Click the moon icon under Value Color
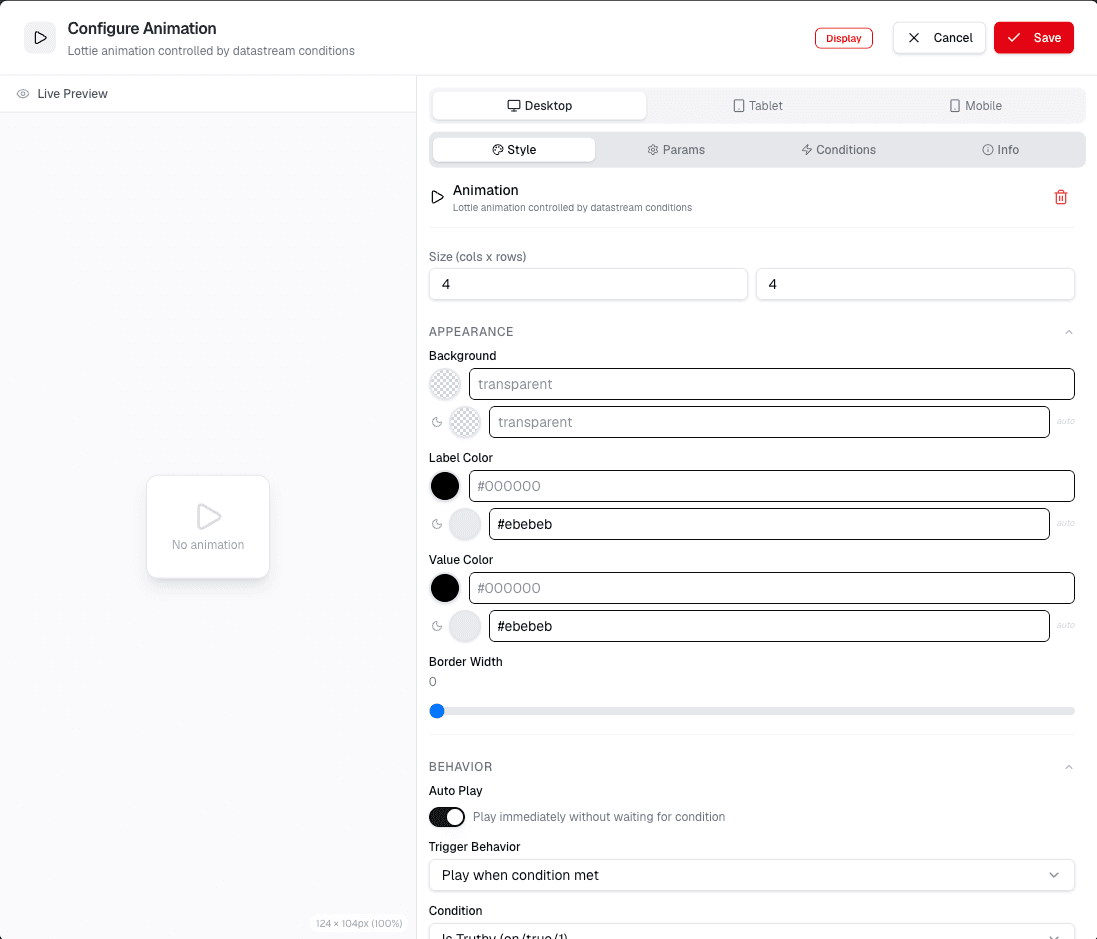The width and height of the screenshot is (1097, 939). [x=437, y=626]
